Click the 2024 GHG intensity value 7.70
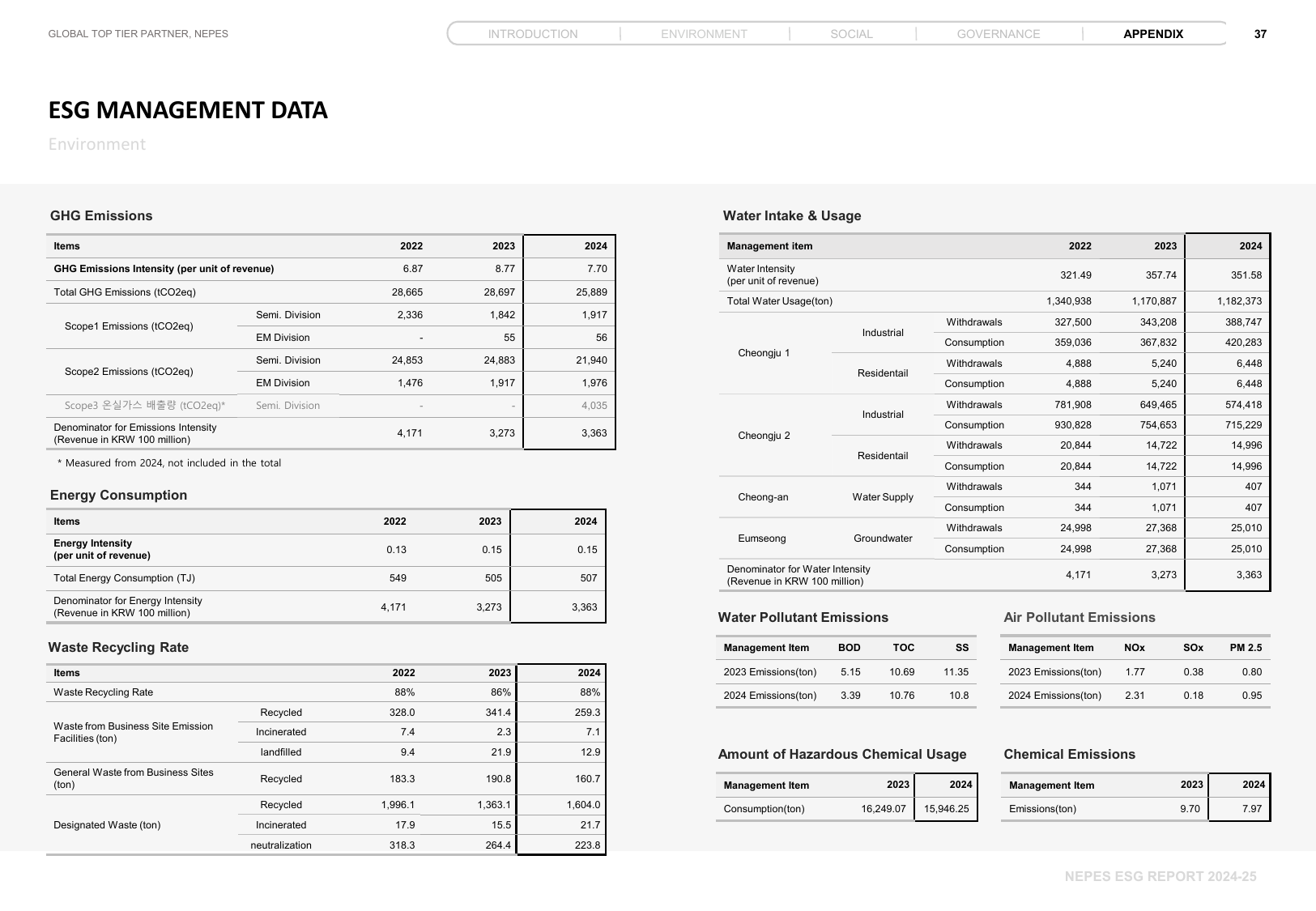This screenshot has height=911, width=1316. (x=596, y=269)
